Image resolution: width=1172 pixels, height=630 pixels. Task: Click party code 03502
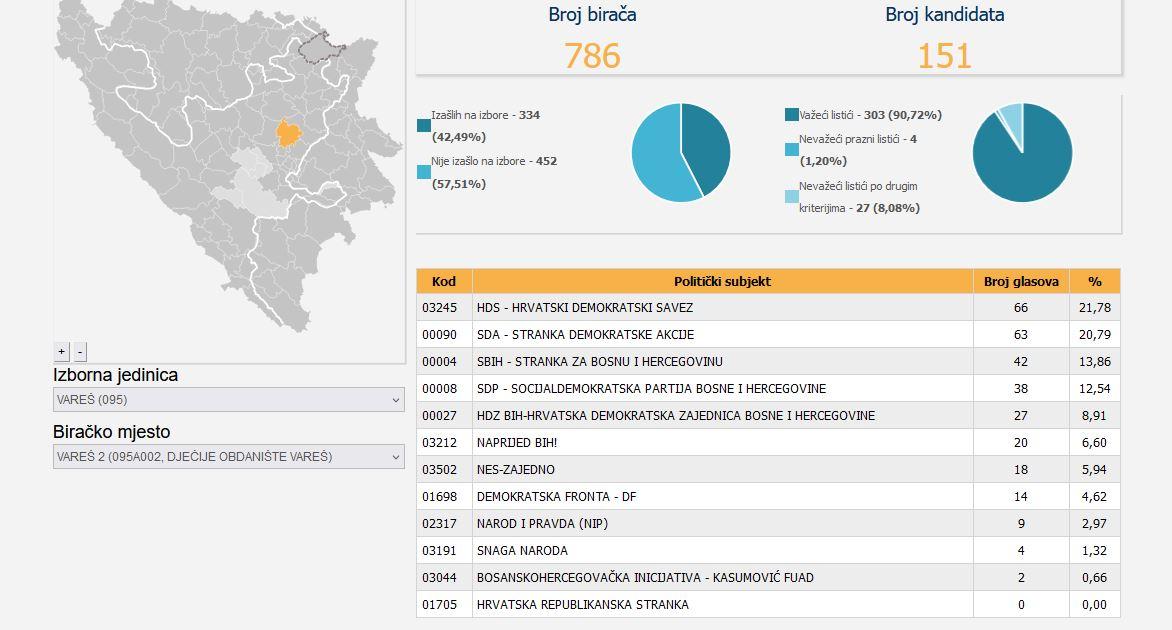tap(440, 469)
